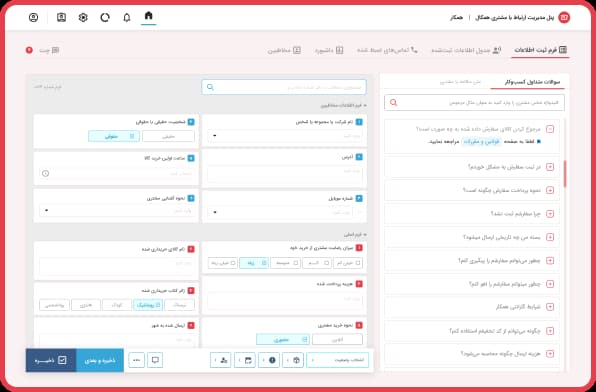Select رومانتیک book genre option

(148, 305)
